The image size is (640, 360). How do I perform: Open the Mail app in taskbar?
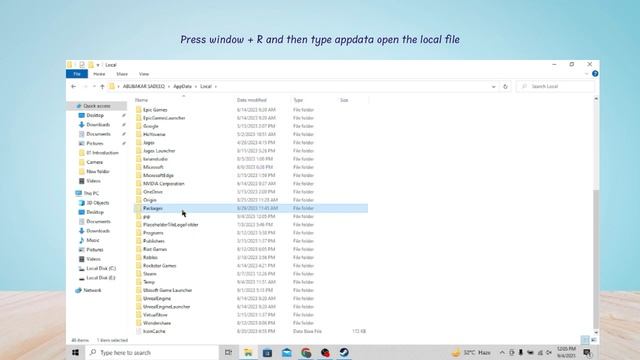pos(287,352)
